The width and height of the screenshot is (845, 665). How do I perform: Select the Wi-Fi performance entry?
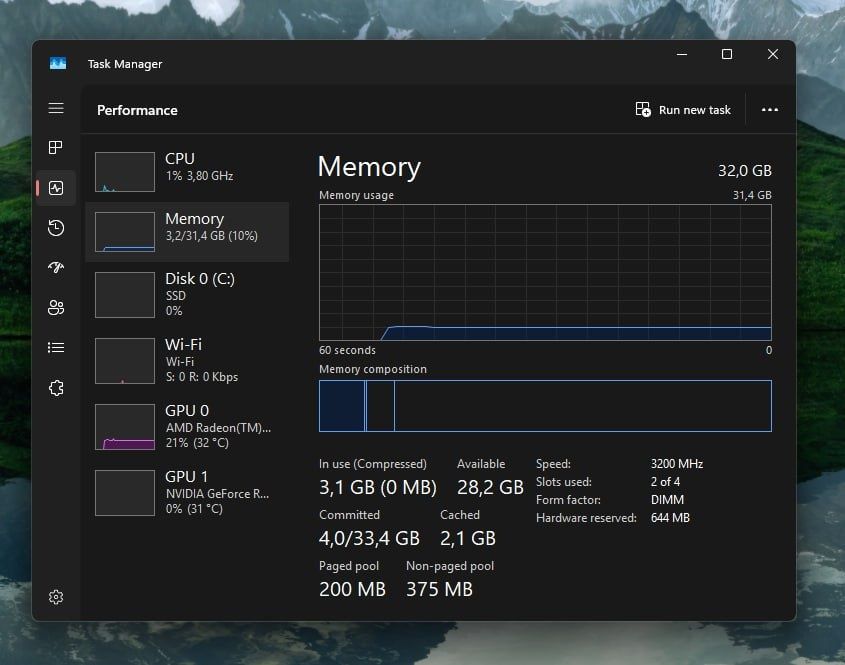pos(188,361)
